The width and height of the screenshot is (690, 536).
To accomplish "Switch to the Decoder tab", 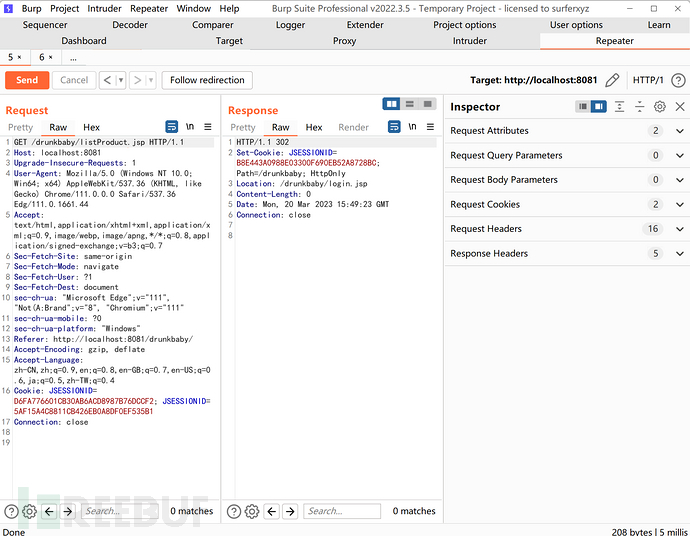I will (x=130, y=25).
